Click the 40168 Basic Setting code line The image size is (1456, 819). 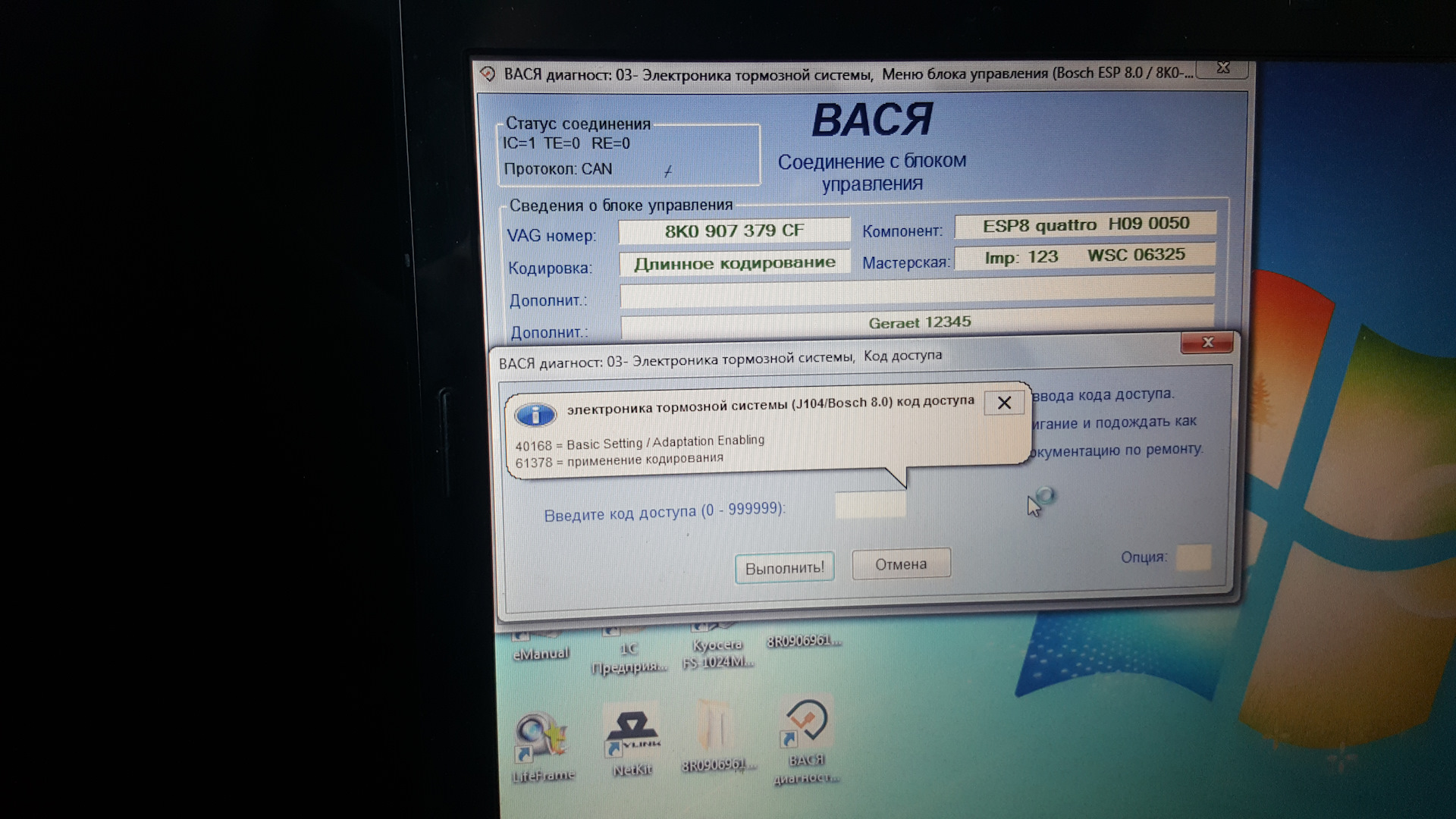tap(639, 443)
